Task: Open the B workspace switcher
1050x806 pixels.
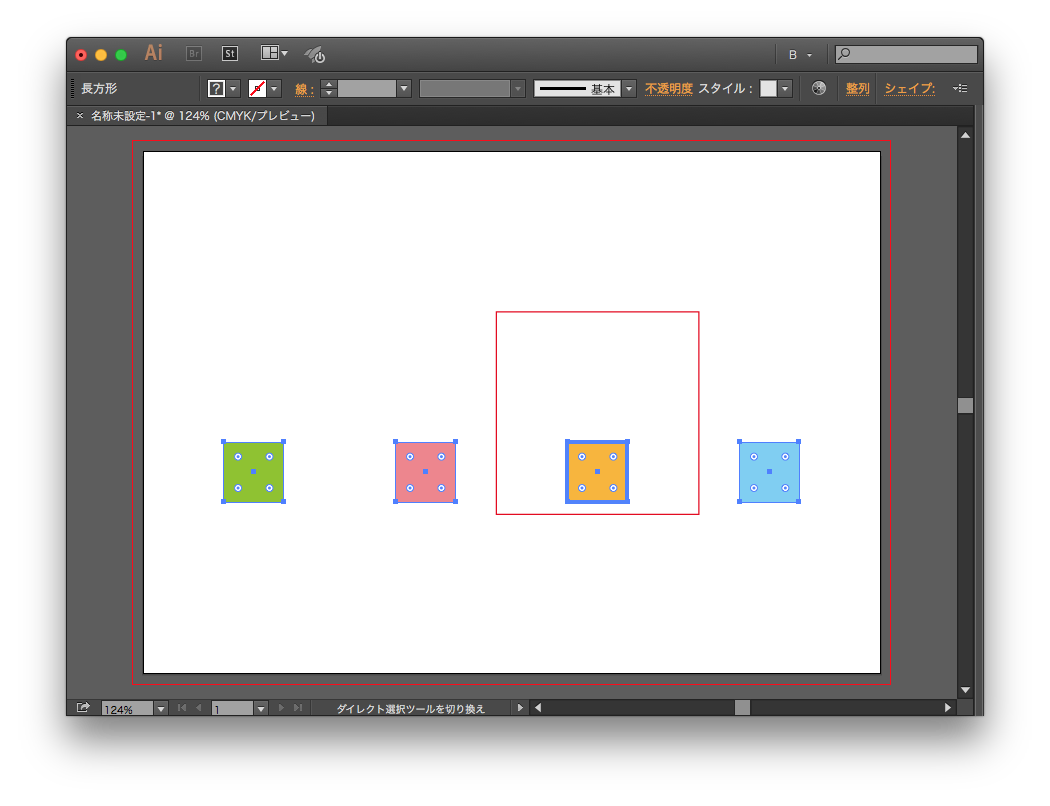Action: click(795, 54)
